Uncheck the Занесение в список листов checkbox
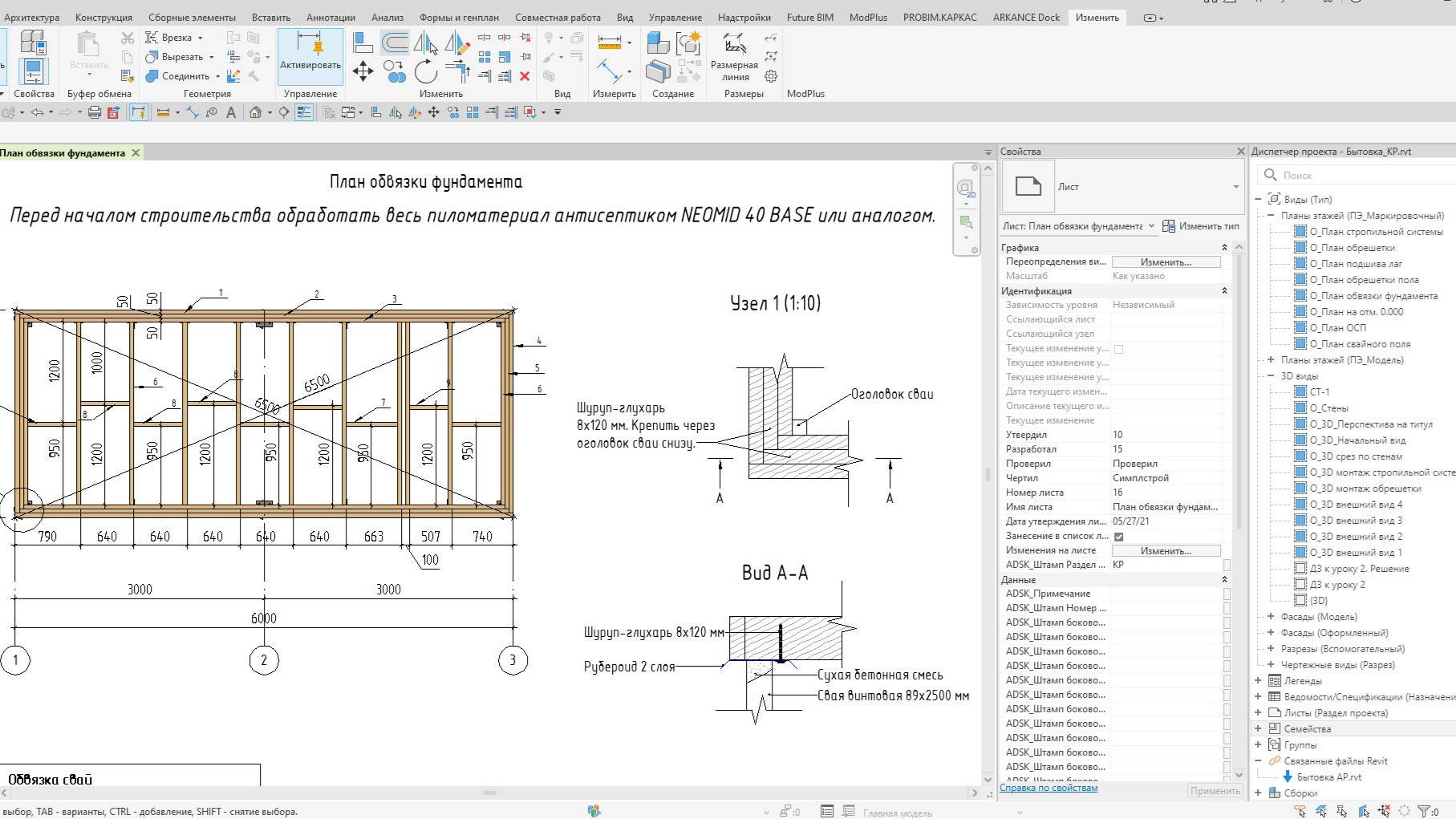Screen dimensions: 1456x819 (x=1119, y=536)
